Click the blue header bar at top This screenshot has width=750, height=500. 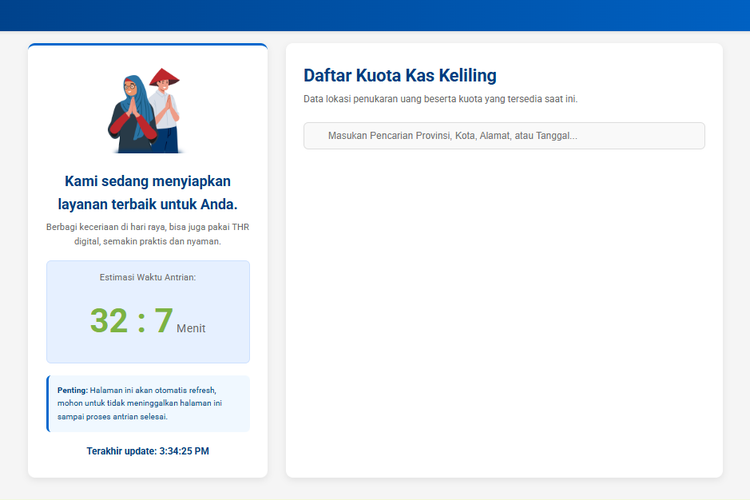(375, 15)
